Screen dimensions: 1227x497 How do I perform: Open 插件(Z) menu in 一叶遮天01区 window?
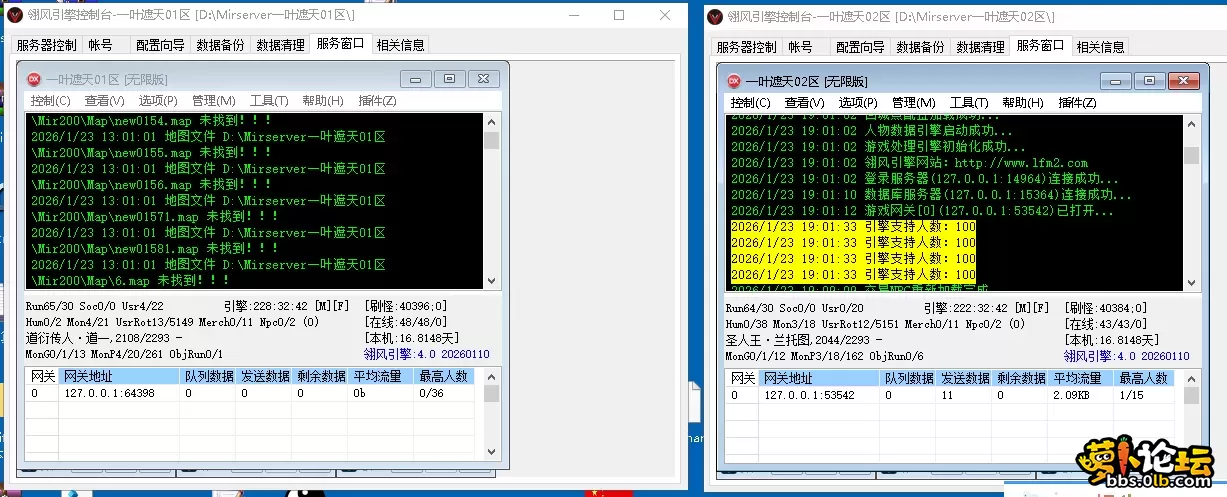[x=377, y=101]
